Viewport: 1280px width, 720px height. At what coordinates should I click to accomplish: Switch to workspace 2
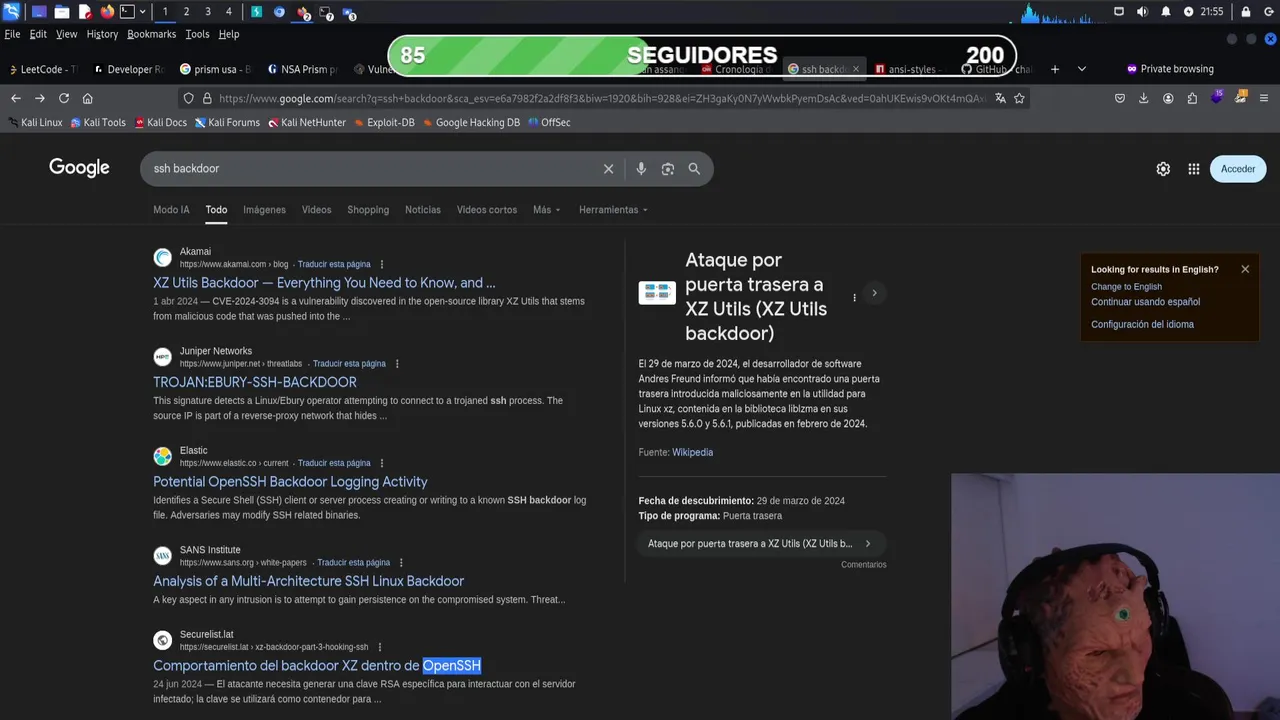coord(186,12)
